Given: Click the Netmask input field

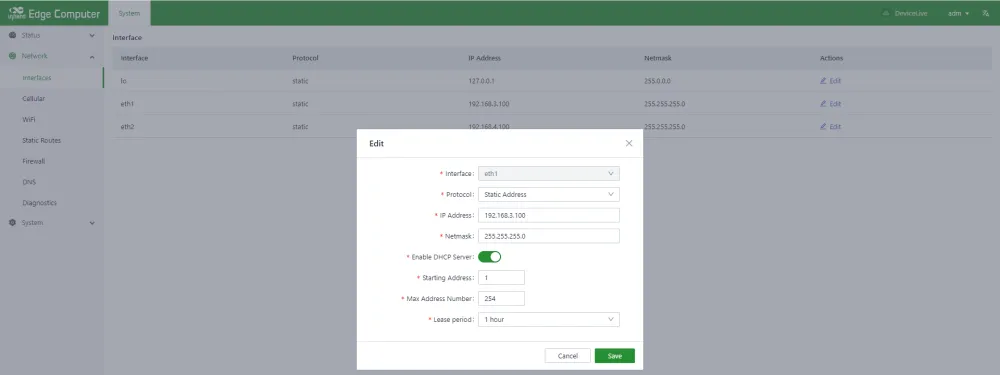Looking at the screenshot, I should 548,236.
